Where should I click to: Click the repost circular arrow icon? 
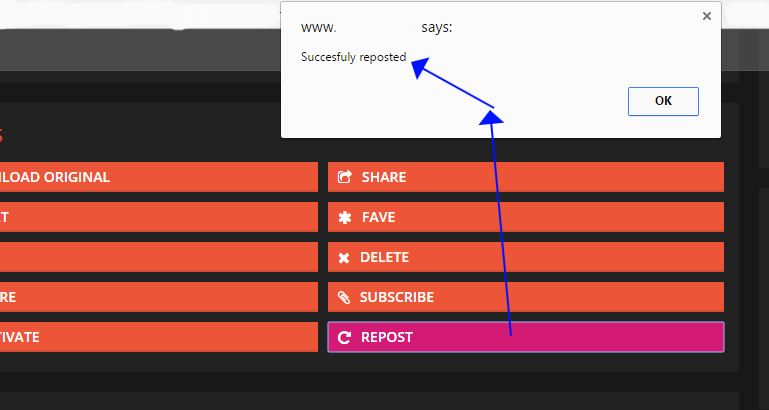coord(344,337)
